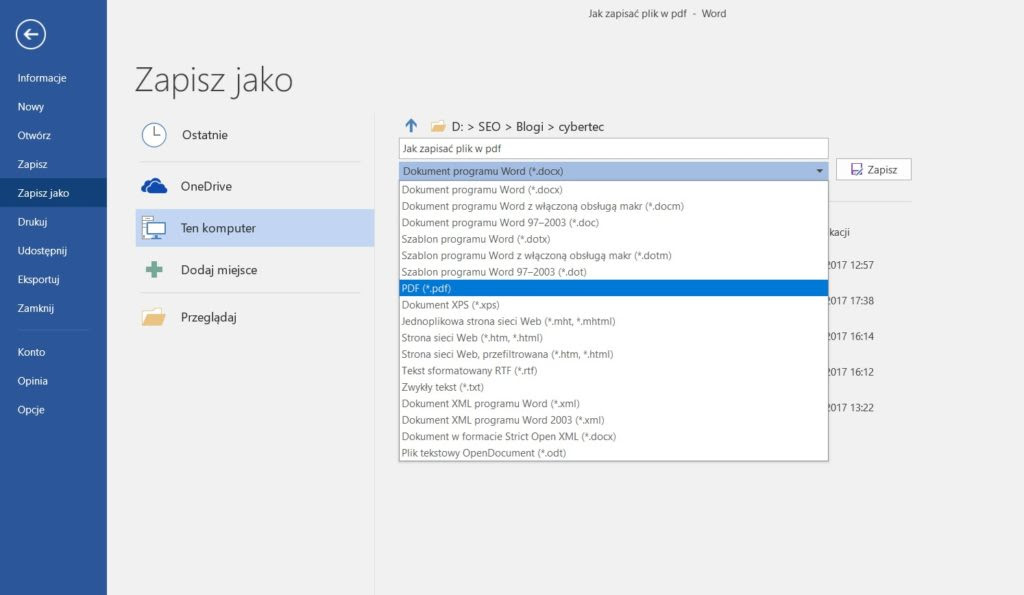Choose Szablon programu Word 97–2003 (*.dot)
Viewport: 1024px width, 595px height.
[x=613, y=272]
